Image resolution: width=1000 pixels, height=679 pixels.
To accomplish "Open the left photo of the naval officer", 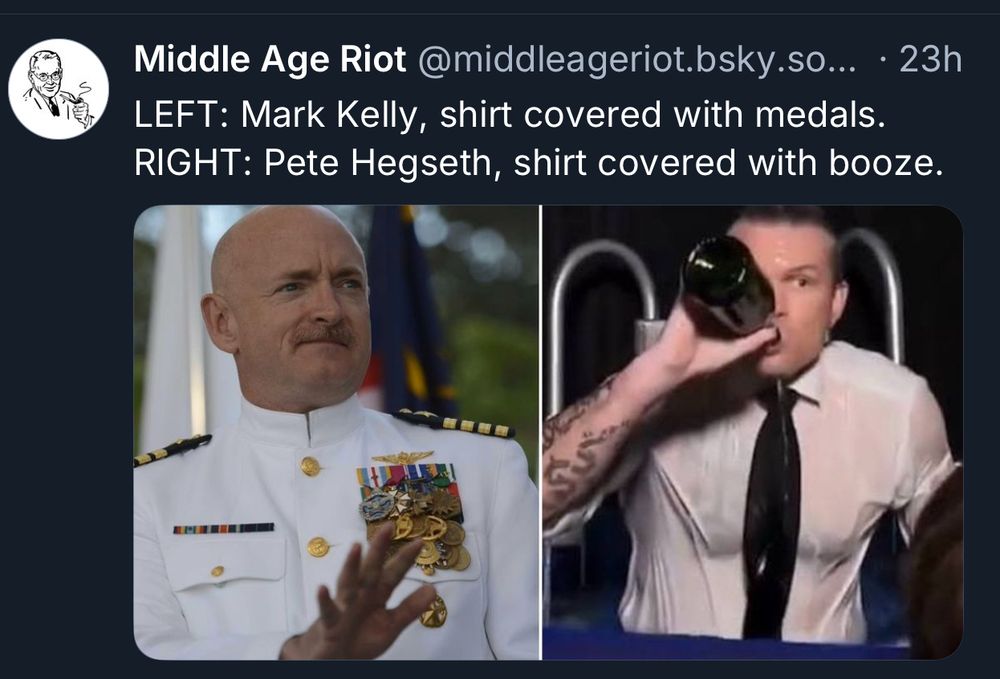I will (336, 432).
